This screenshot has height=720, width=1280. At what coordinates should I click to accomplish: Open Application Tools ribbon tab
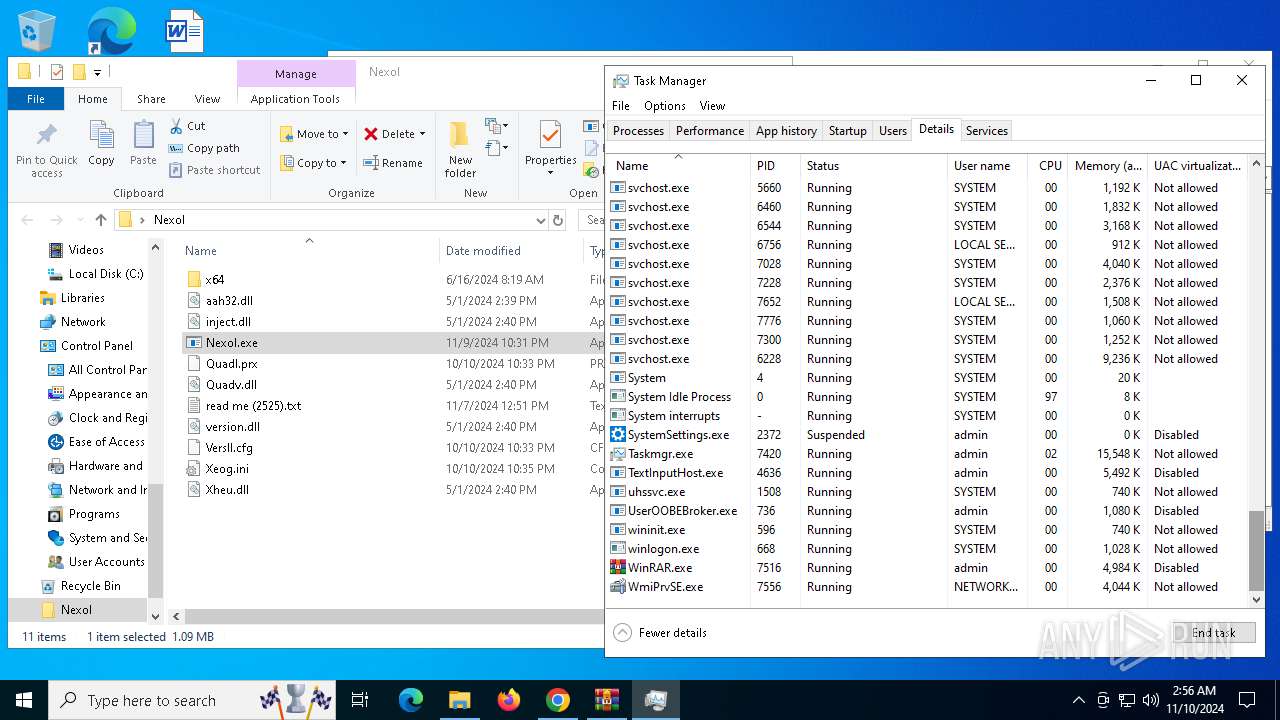295,99
